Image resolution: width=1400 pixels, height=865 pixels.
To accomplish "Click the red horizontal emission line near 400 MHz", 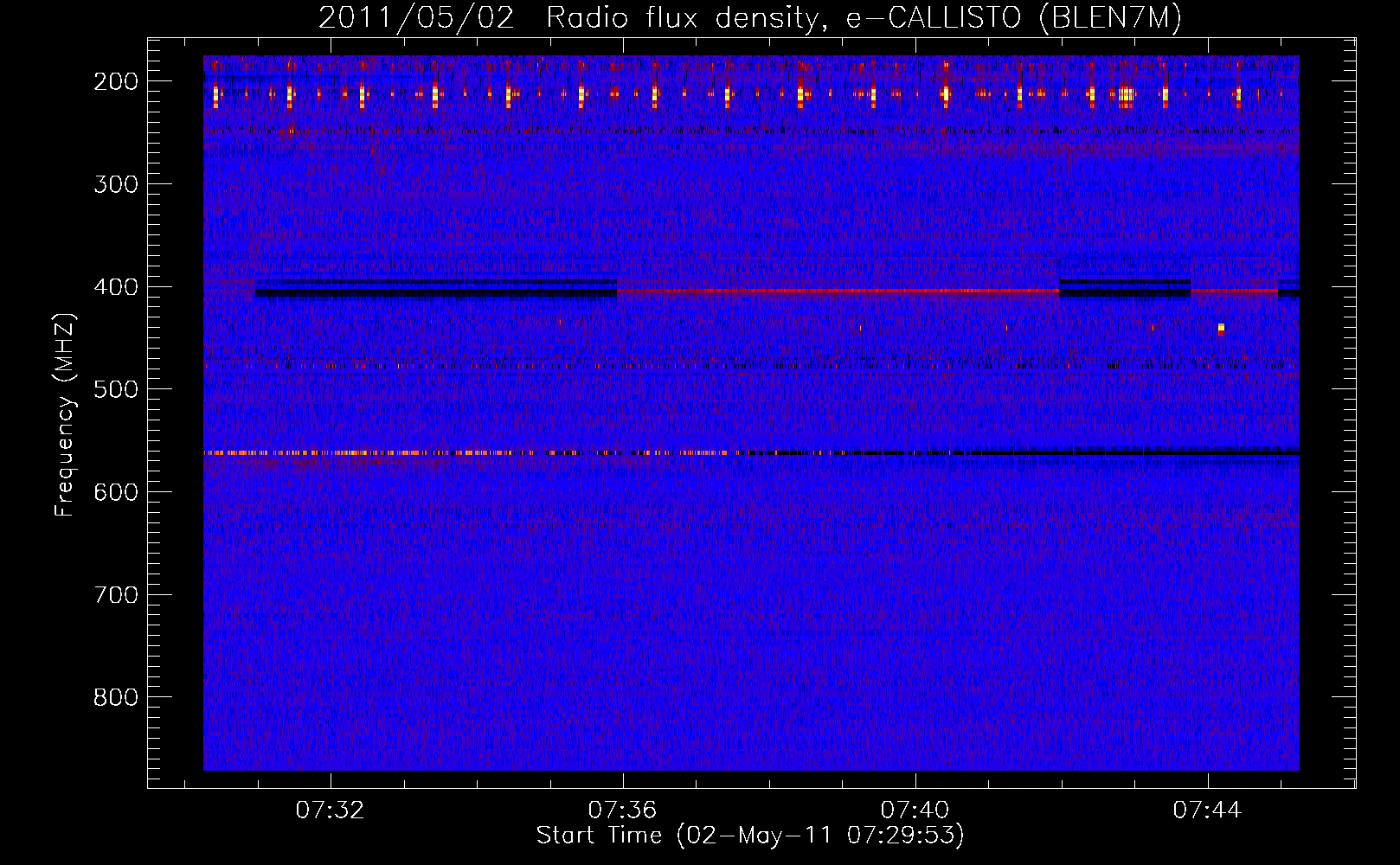I will tap(838, 291).
